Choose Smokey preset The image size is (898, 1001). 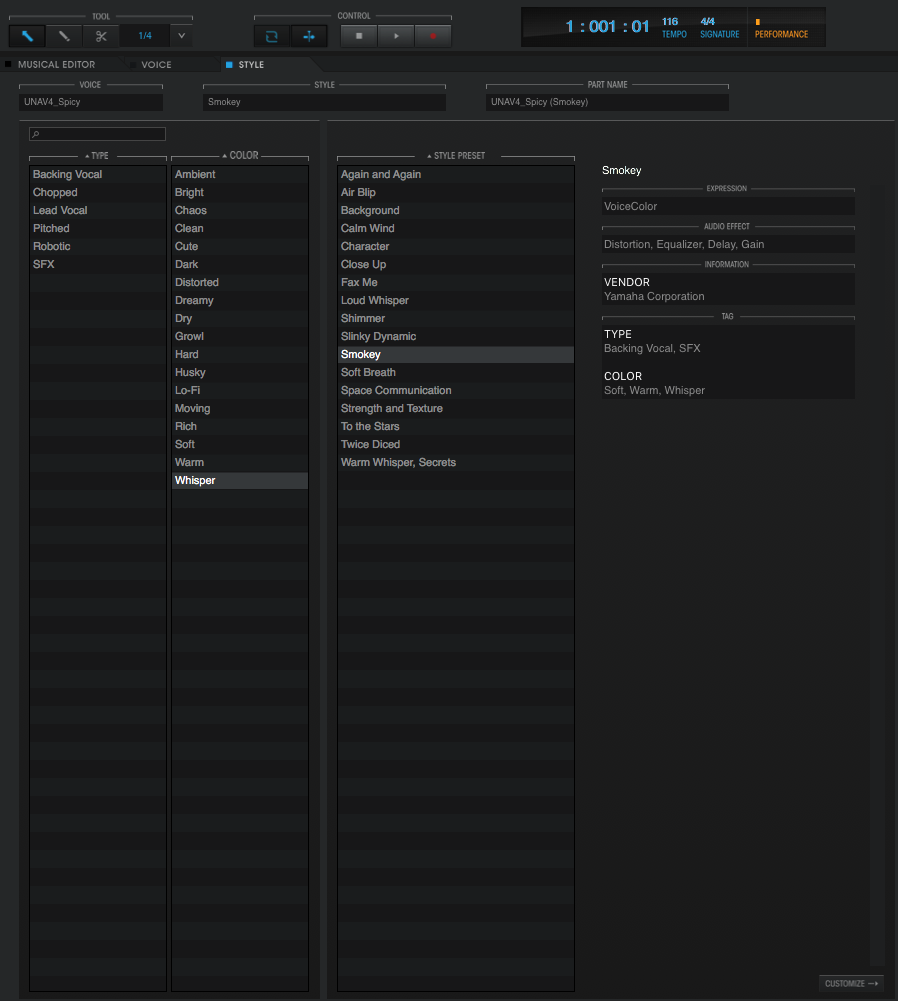click(456, 354)
